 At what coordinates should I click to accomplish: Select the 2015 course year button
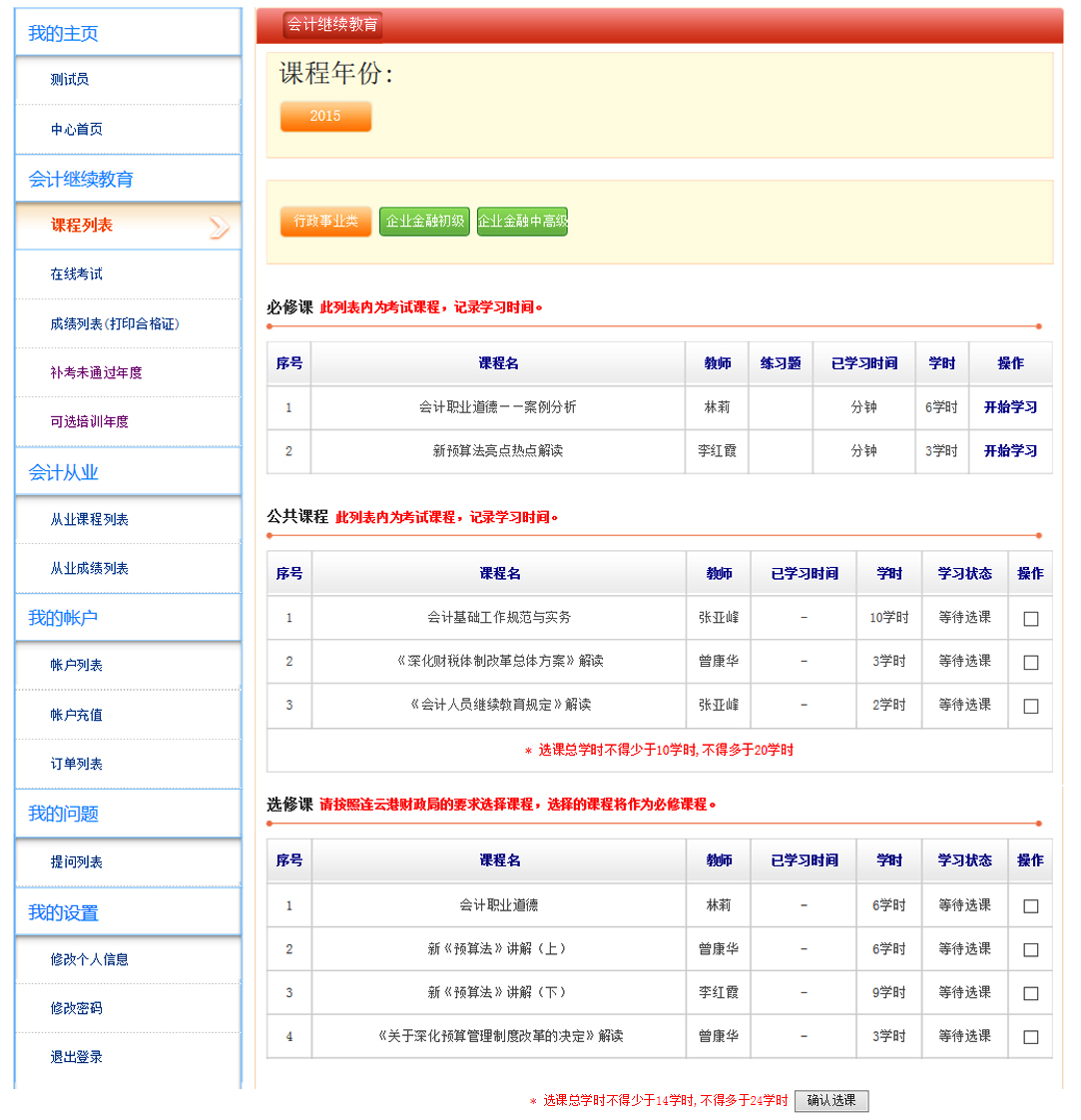(x=325, y=116)
